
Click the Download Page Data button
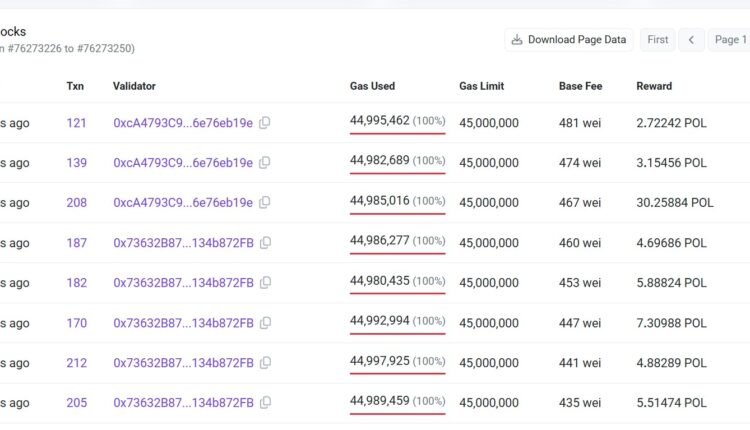[568, 40]
